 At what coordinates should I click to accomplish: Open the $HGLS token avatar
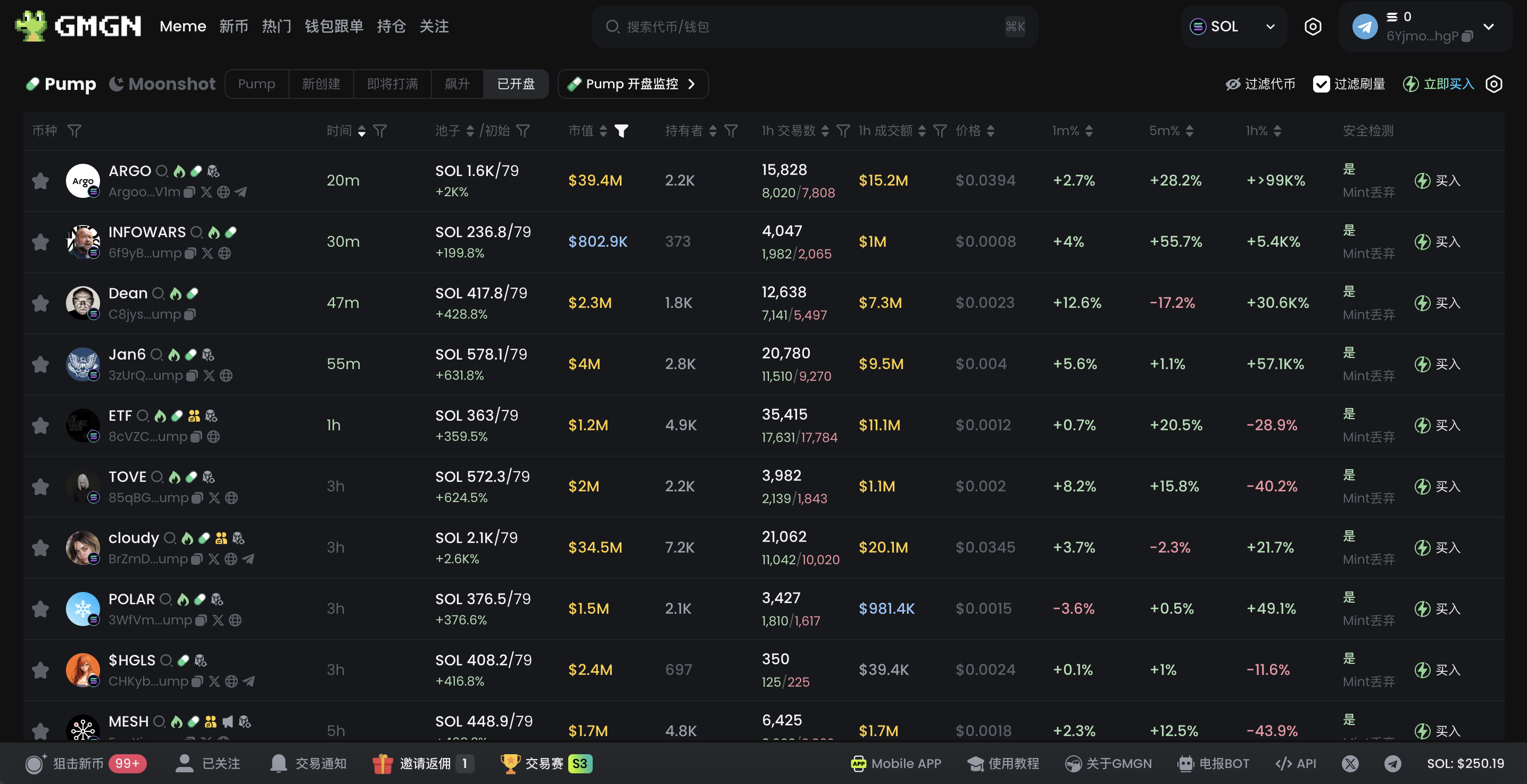point(82,670)
